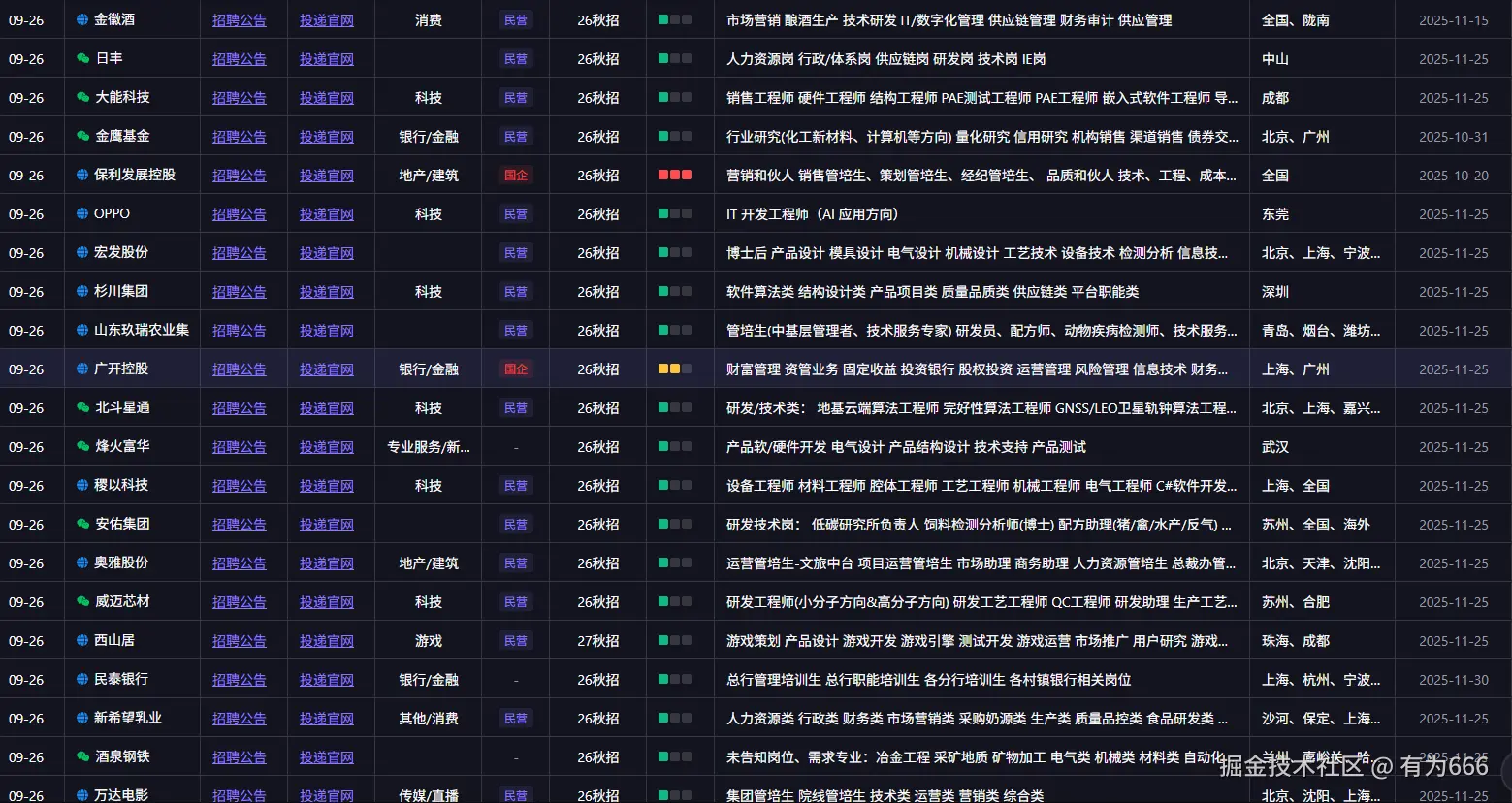Screen dimensions: 1512x803
Task: Click deadline 2025-10-20 for 保利发展控股
Action: click(1454, 176)
